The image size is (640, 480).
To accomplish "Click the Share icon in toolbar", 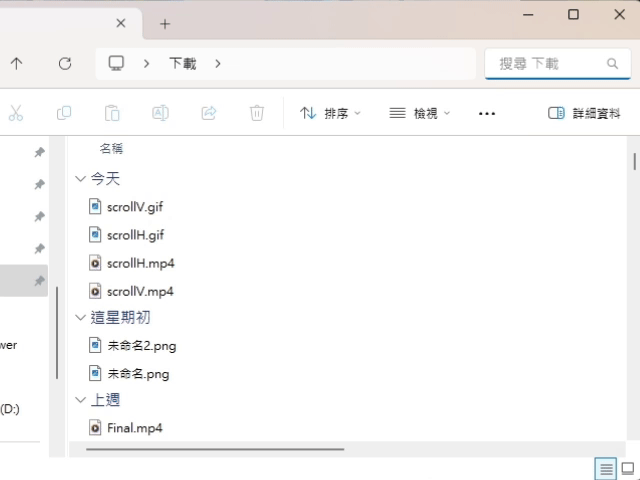I will point(209,113).
